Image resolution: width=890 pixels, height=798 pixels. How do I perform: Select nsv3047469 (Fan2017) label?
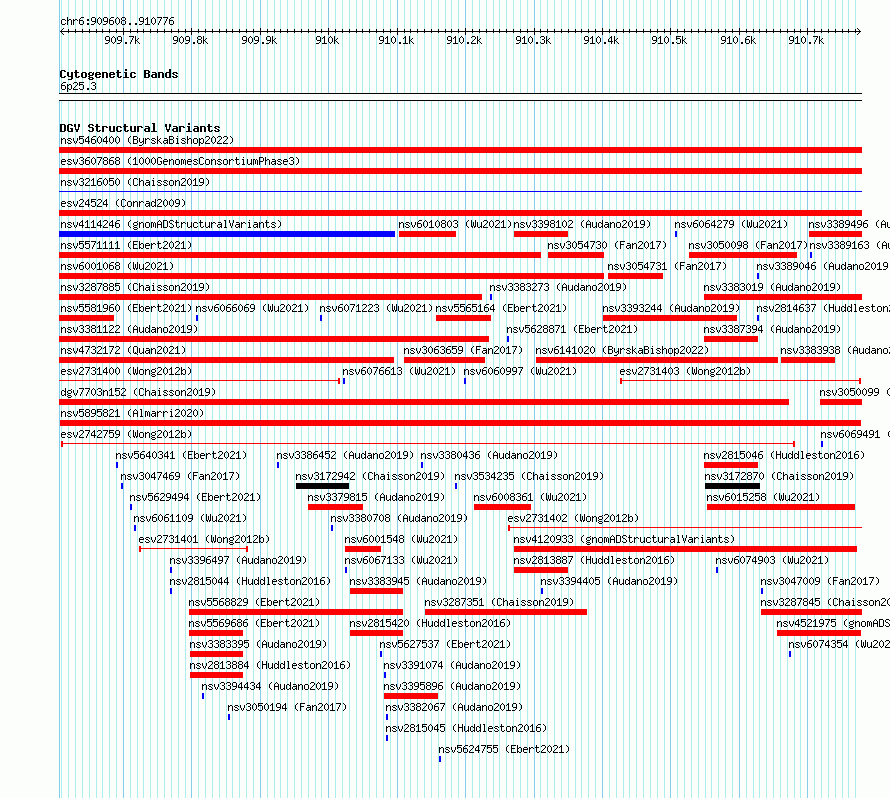[x=180, y=476]
